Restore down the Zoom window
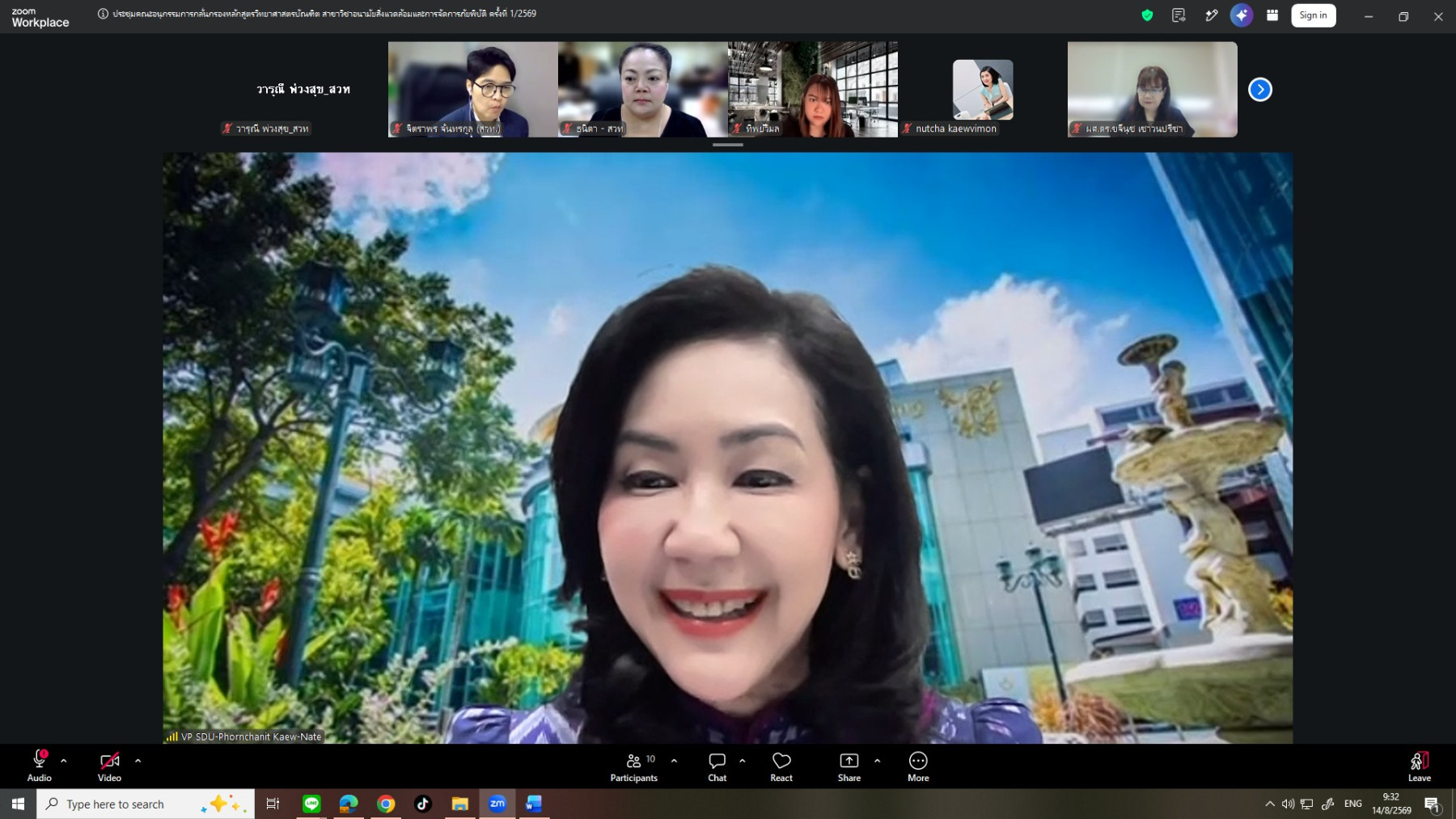The image size is (1456, 819). (x=1403, y=16)
